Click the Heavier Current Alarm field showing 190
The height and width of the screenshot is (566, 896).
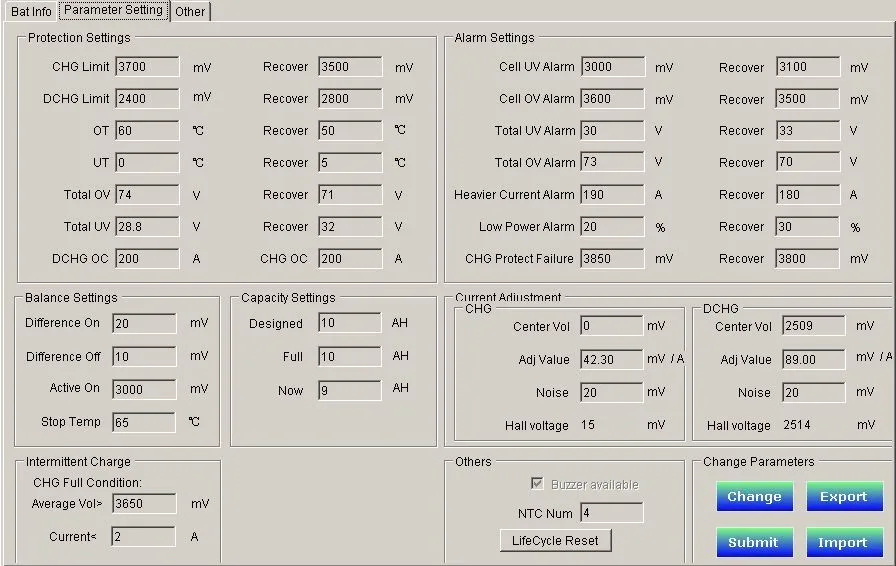612,194
